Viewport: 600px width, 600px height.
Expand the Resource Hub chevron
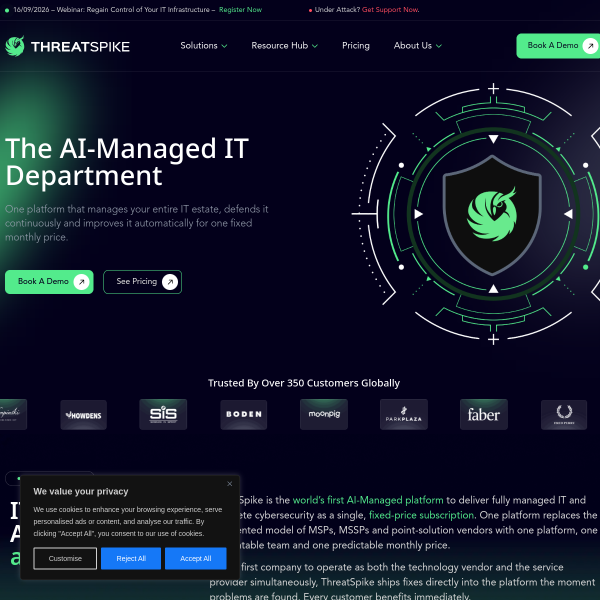[315, 46]
